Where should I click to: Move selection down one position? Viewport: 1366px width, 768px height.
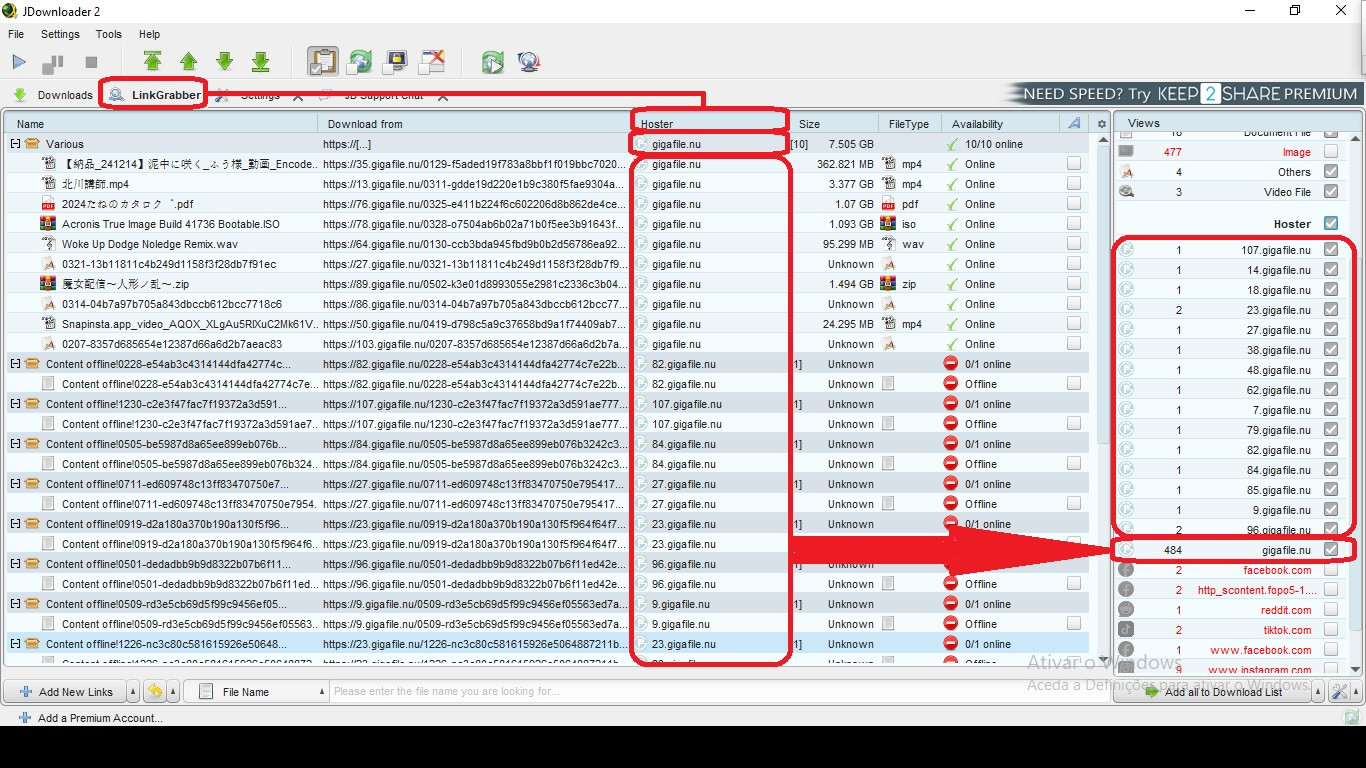click(x=224, y=62)
